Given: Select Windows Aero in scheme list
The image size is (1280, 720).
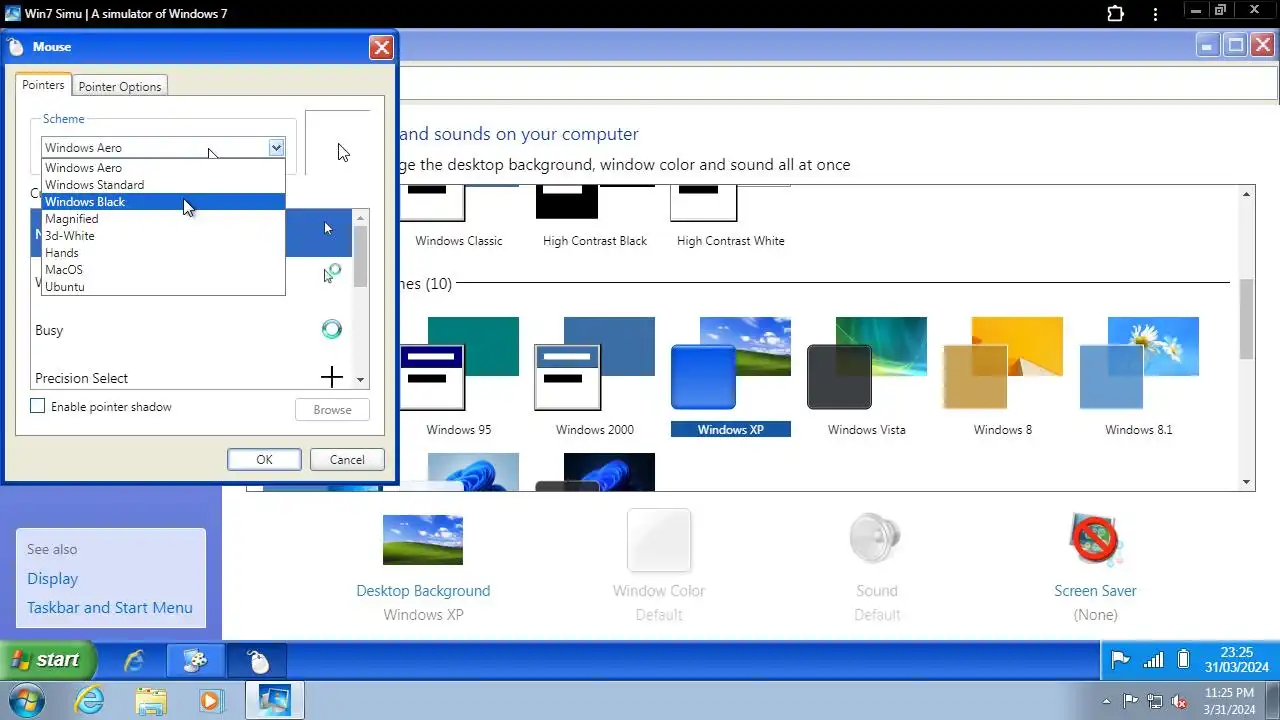Looking at the screenshot, I should tap(163, 168).
